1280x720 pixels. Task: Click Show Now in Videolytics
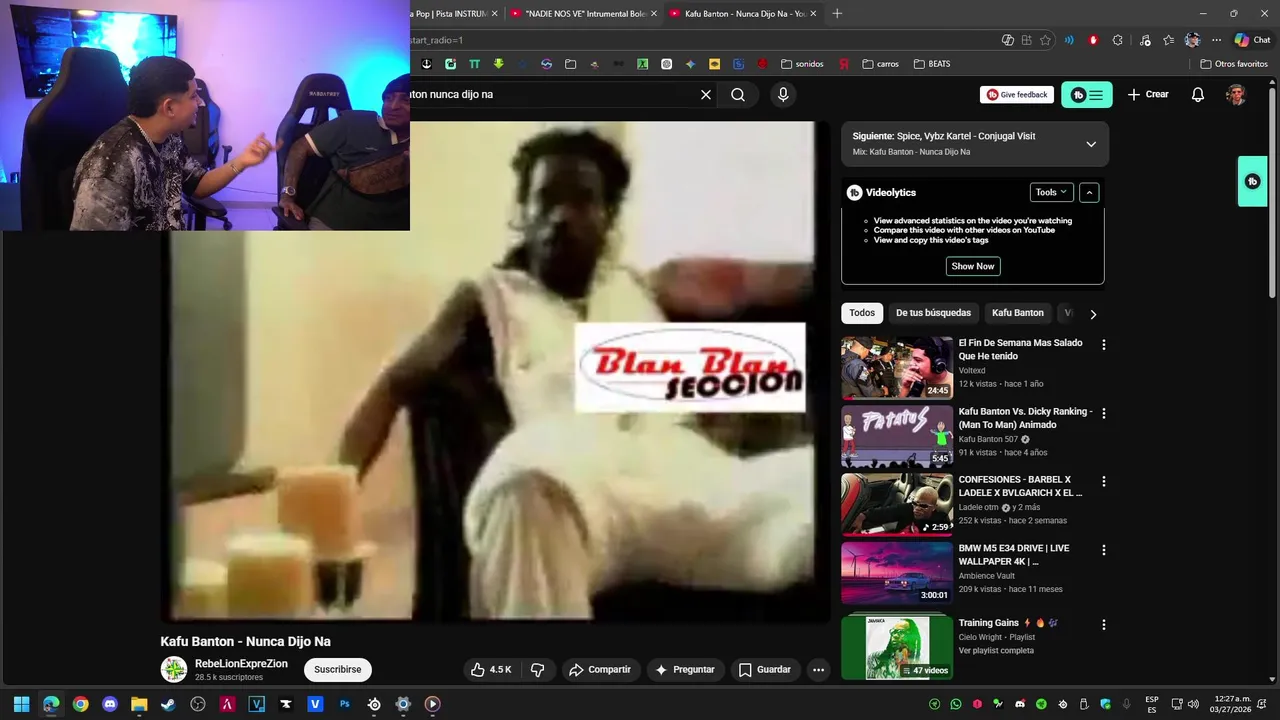coord(973,266)
